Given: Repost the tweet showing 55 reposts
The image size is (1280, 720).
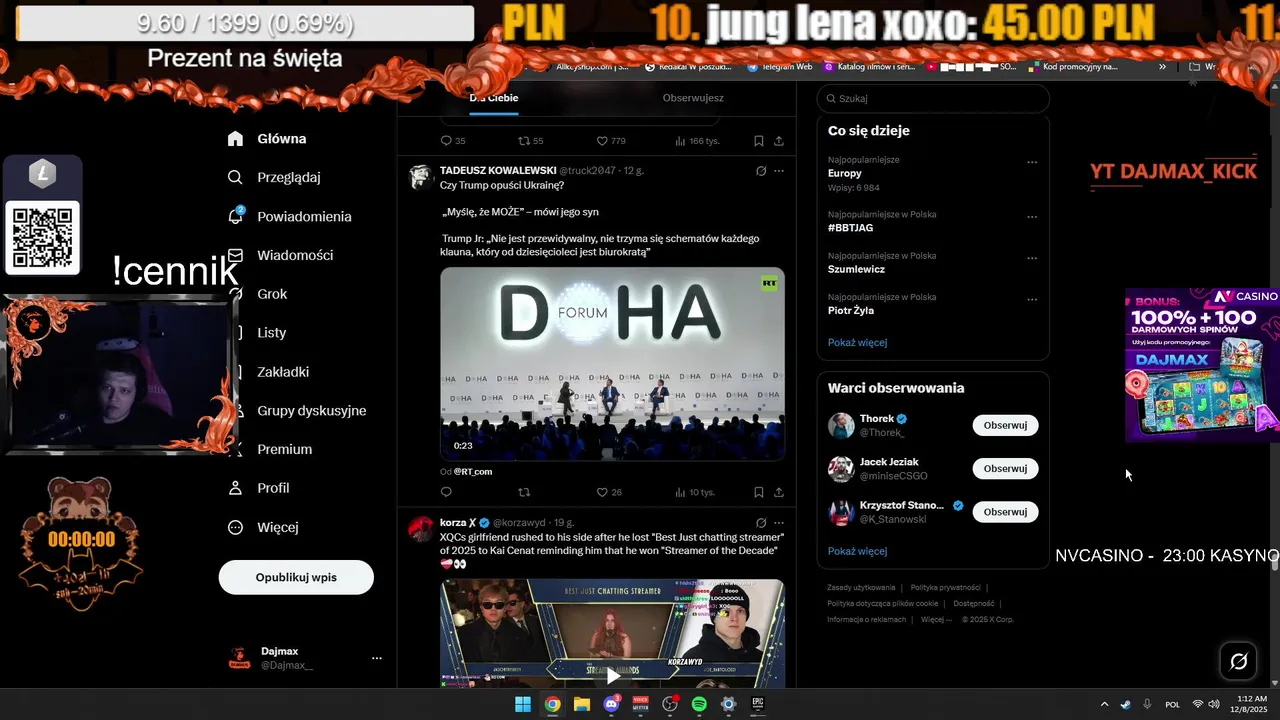Looking at the screenshot, I should coord(524,141).
